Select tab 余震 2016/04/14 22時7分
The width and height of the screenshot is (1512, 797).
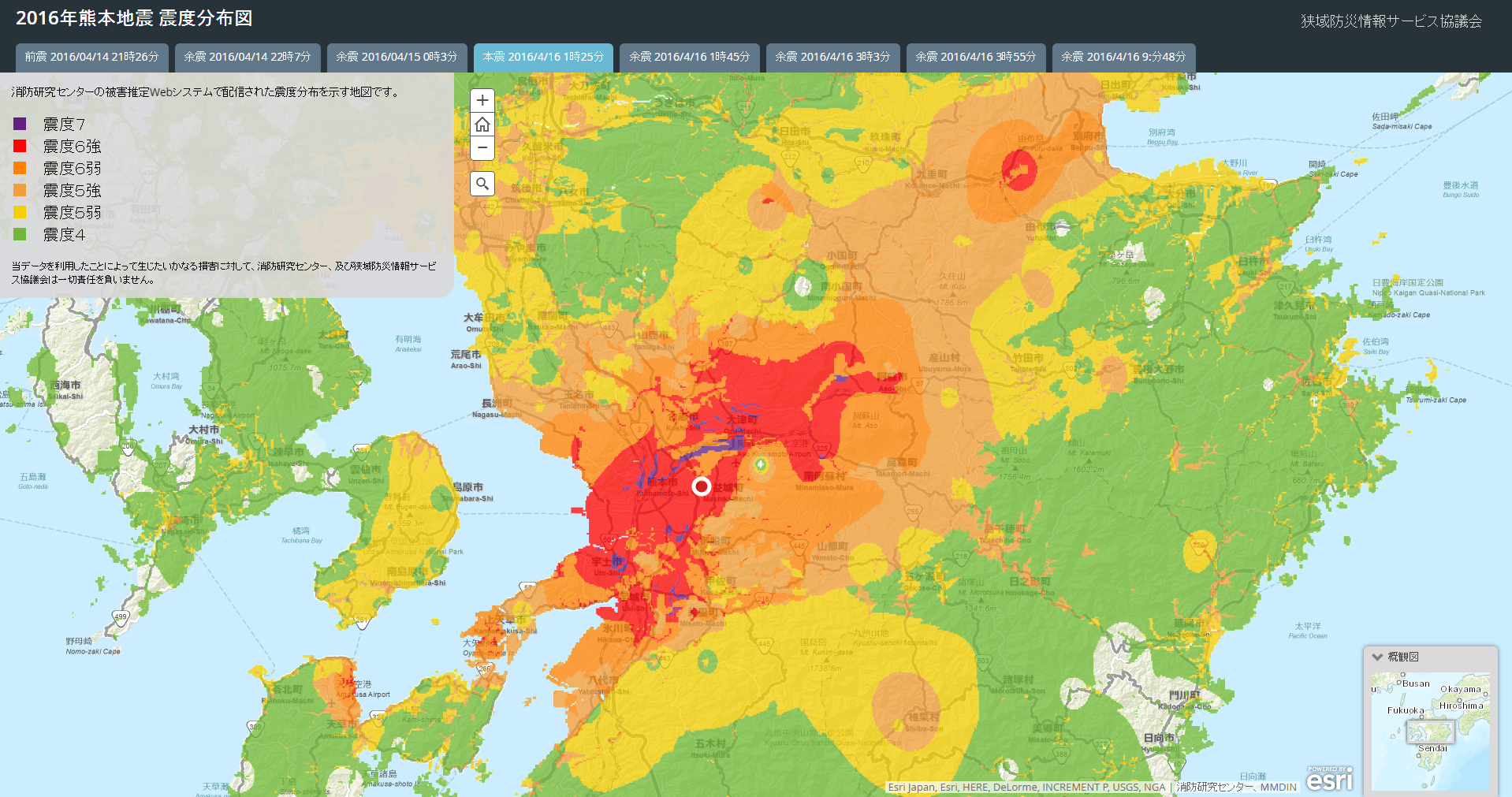(248, 58)
